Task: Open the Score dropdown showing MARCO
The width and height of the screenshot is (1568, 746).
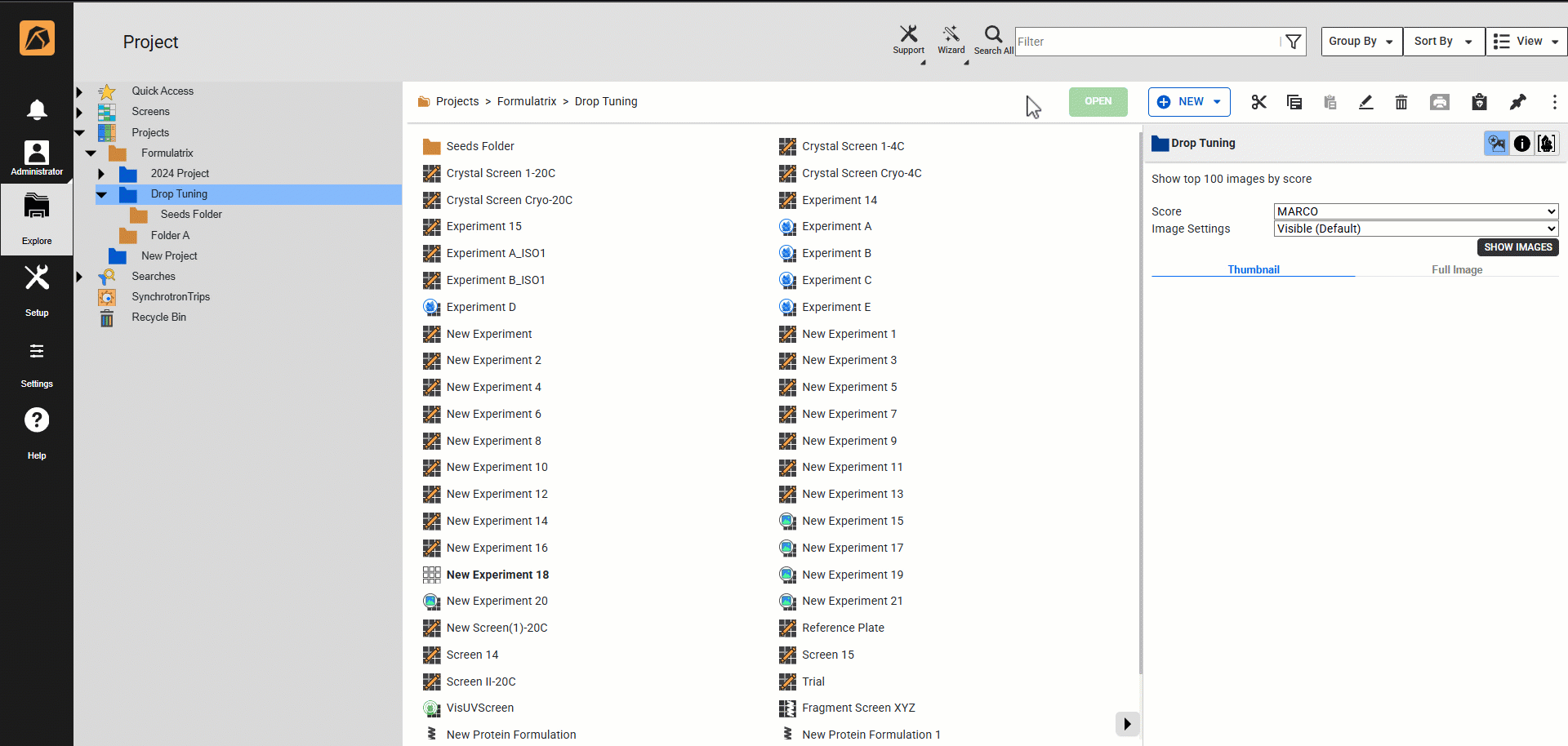Action: pyautogui.click(x=1415, y=211)
